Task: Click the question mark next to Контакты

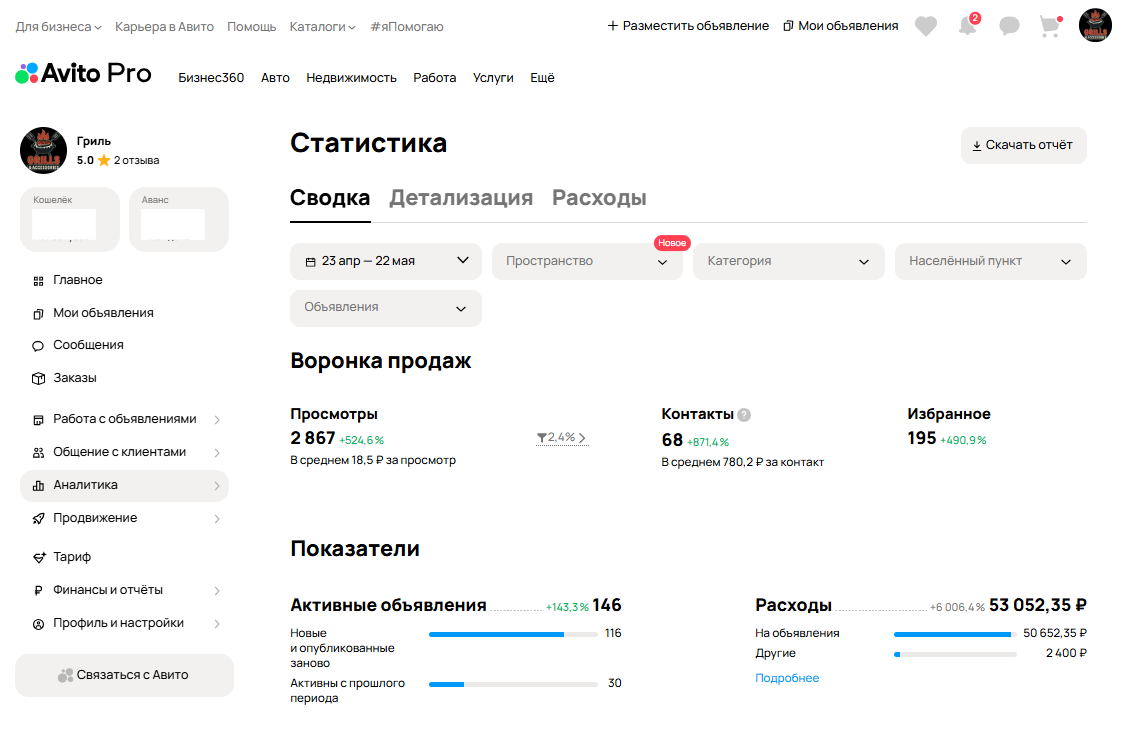Action: click(744, 414)
